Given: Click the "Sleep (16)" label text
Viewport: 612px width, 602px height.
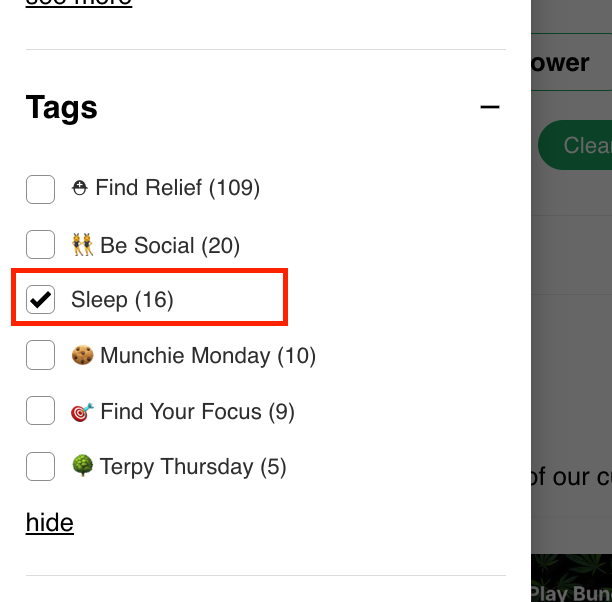Looking at the screenshot, I should click(x=122, y=299).
